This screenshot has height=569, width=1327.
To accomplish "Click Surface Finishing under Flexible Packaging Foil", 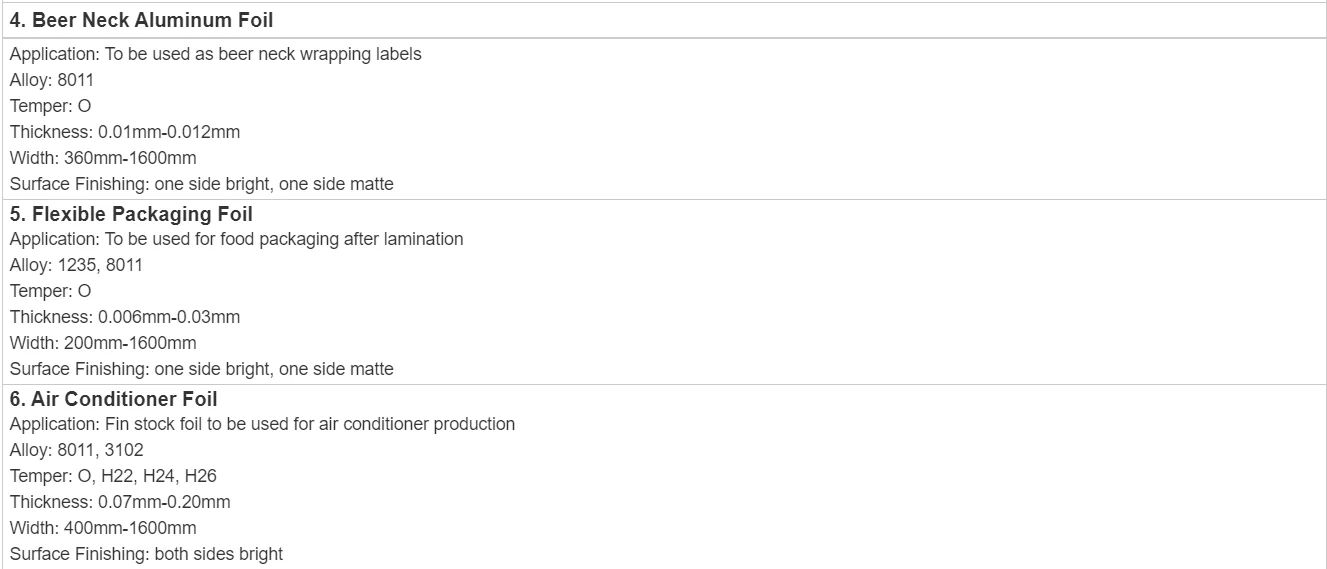I will pos(201,369).
